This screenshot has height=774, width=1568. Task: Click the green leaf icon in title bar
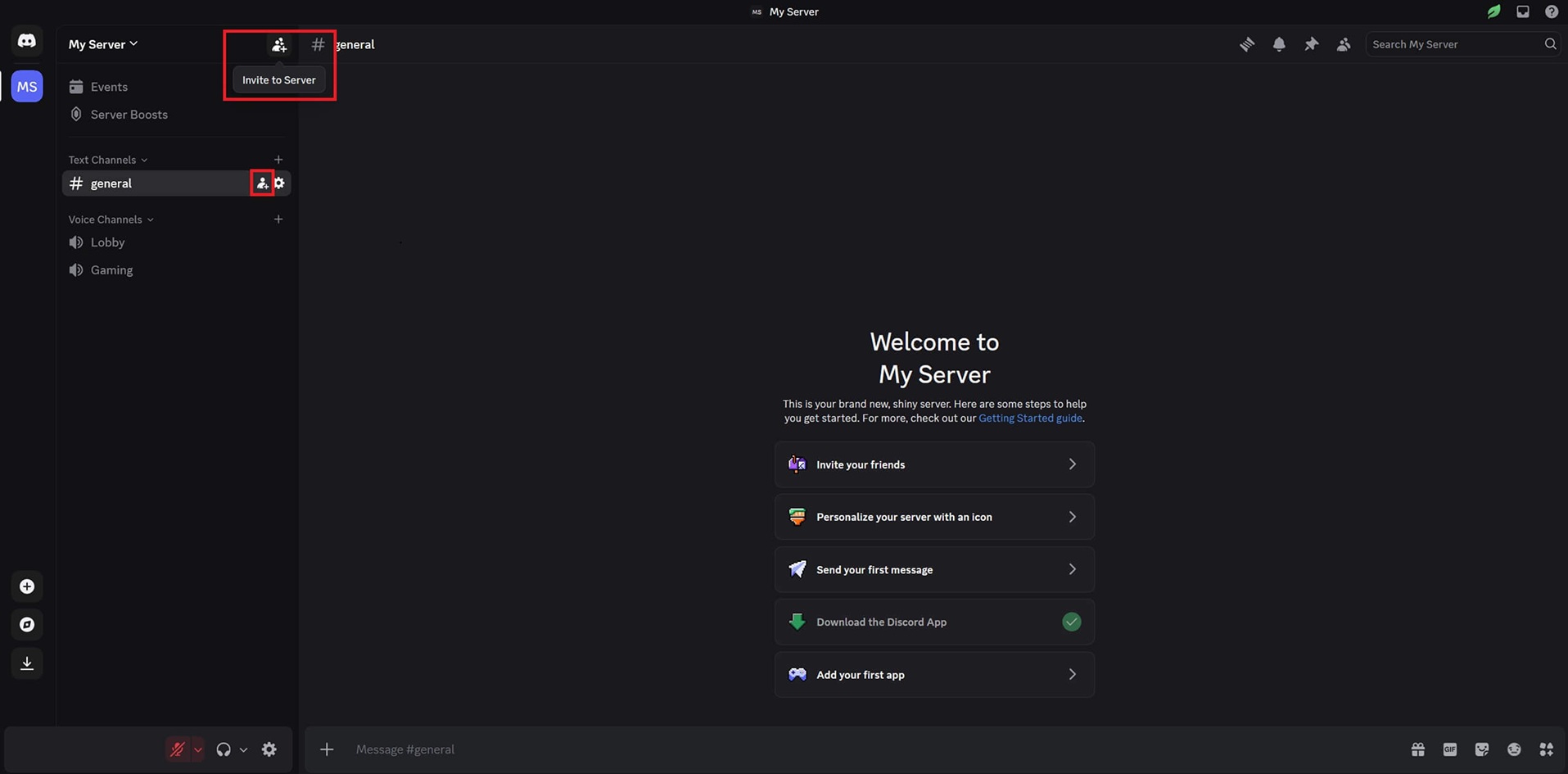1494,11
